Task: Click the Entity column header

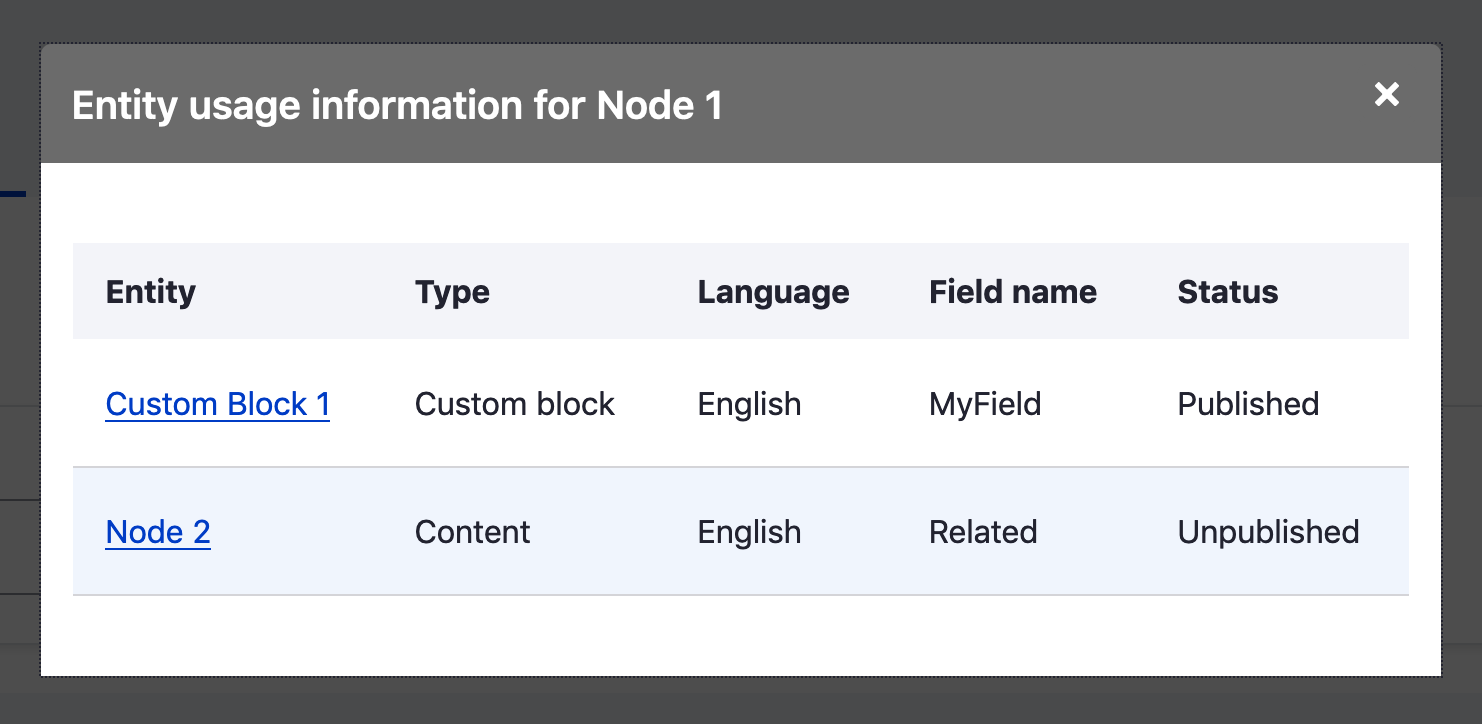Action: click(151, 292)
